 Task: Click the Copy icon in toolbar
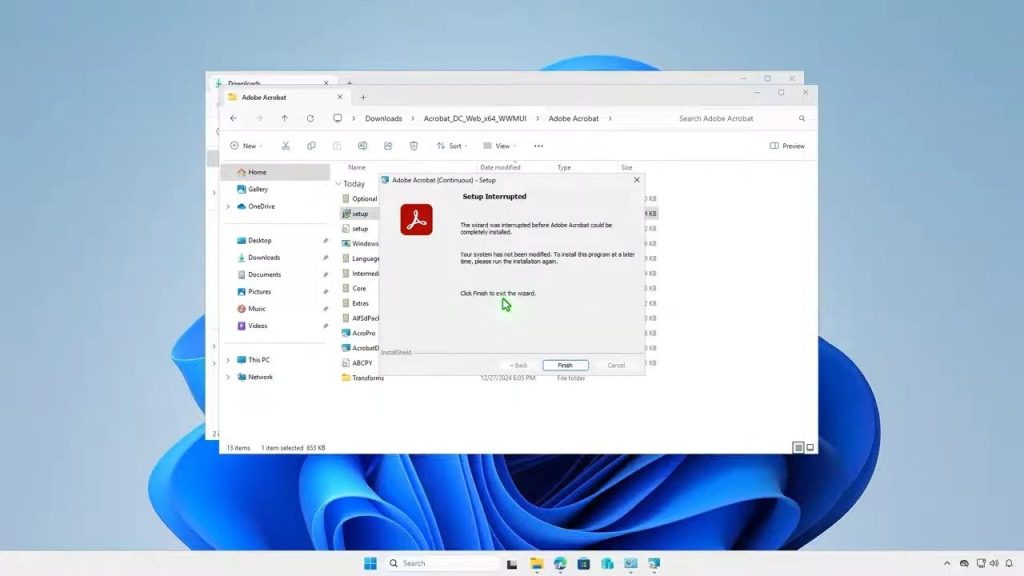coord(311,146)
